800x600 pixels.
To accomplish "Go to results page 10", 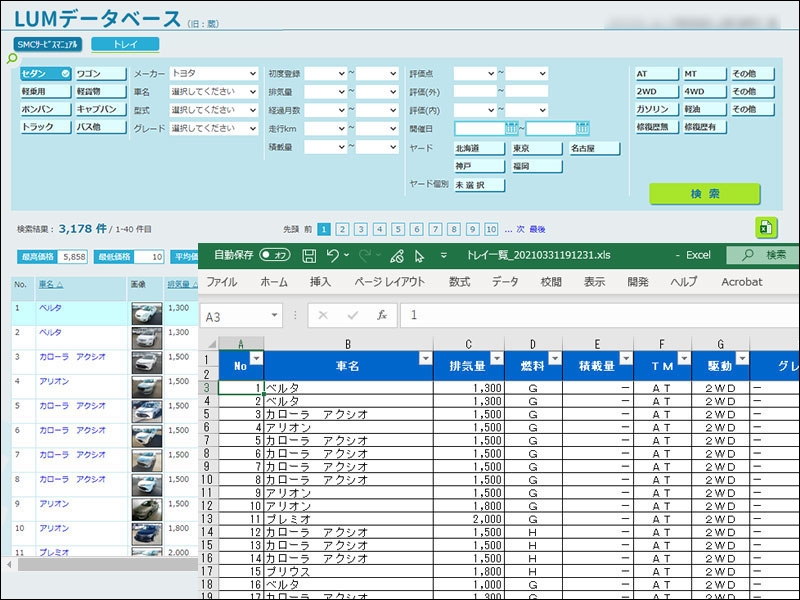I will click(x=491, y=229).
